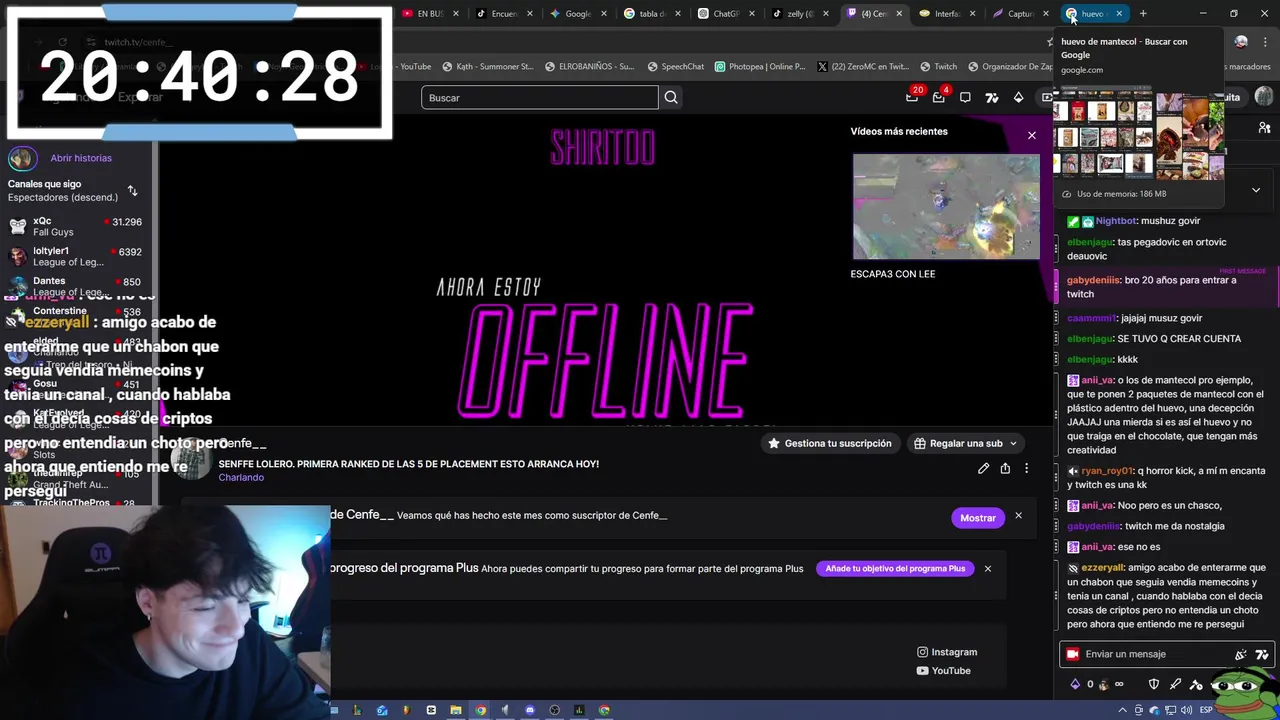Click the celebration party icon in chat input
This screenshot has height=720, width=1280.
(x=1241, y=655)
